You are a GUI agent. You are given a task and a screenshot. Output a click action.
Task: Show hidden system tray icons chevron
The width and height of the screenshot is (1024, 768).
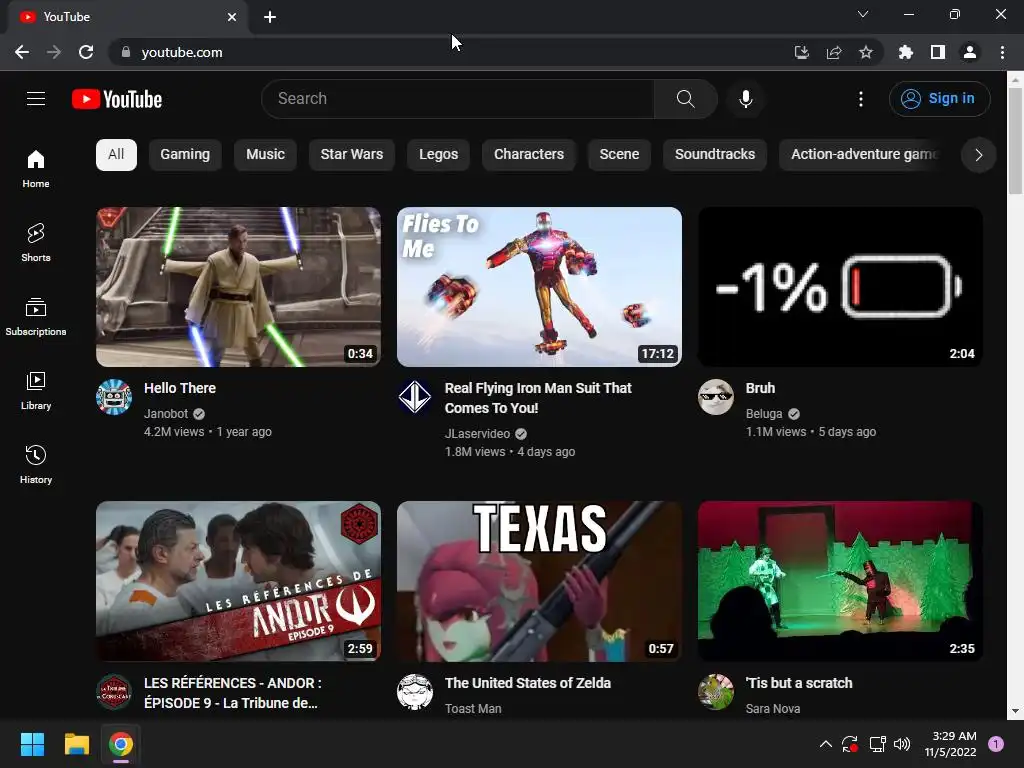pyautogui.click(x=825, y=744)
